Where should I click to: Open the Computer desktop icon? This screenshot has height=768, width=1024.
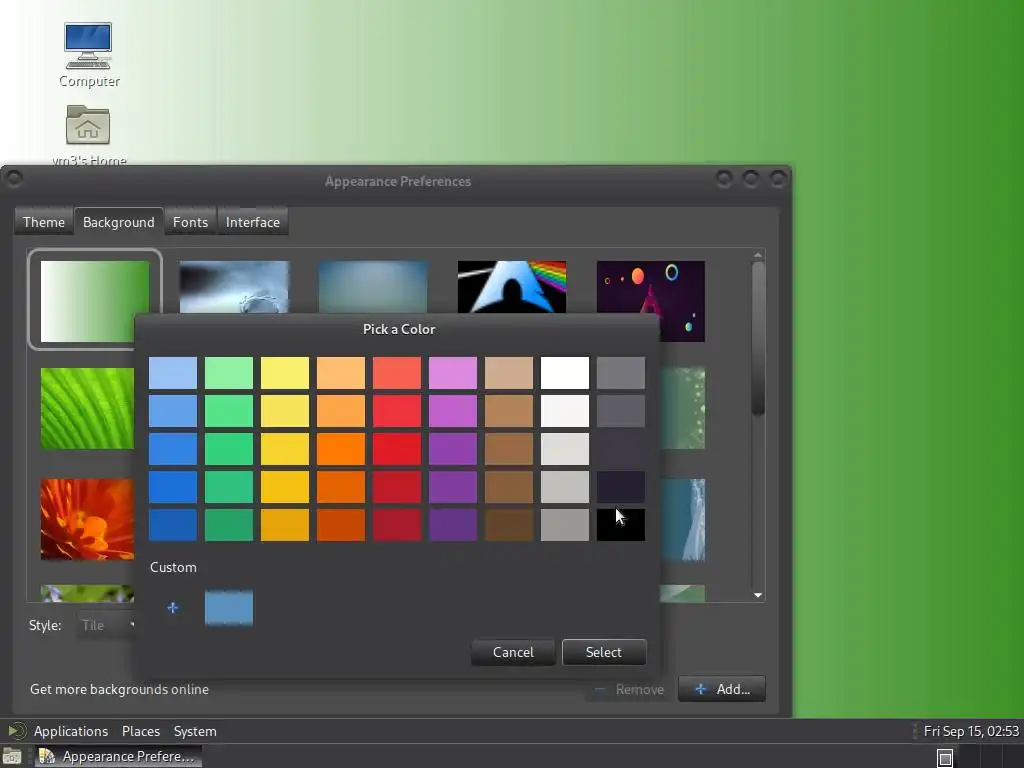click(88, 55)
